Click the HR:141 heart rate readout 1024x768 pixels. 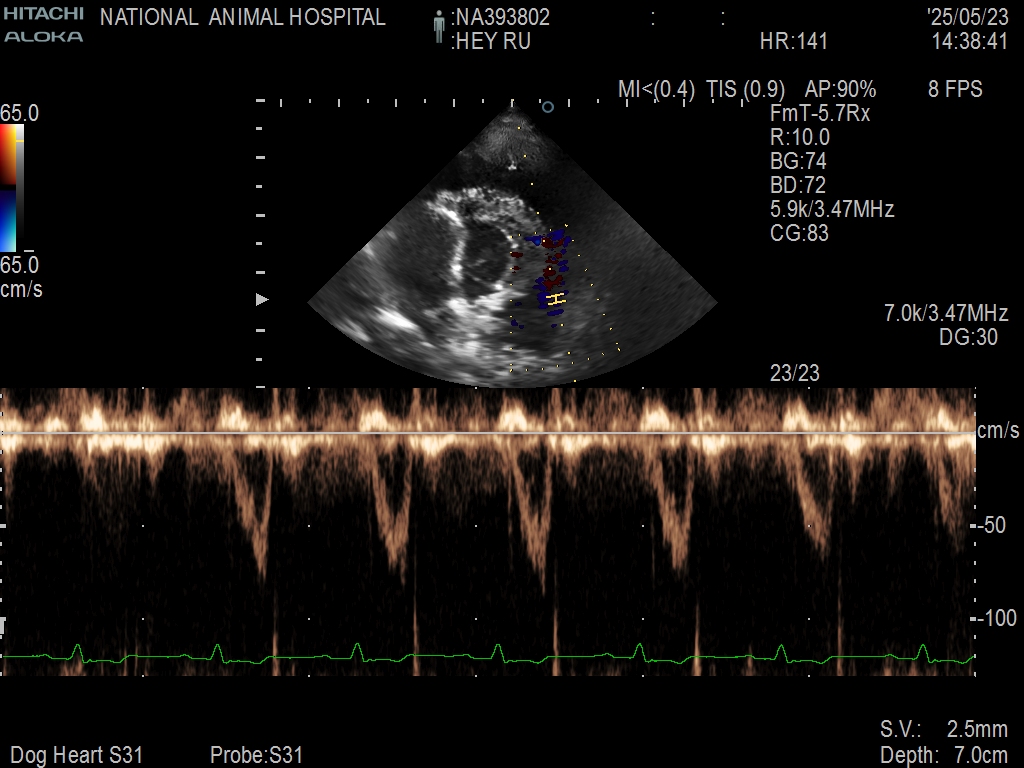(794, 42)
